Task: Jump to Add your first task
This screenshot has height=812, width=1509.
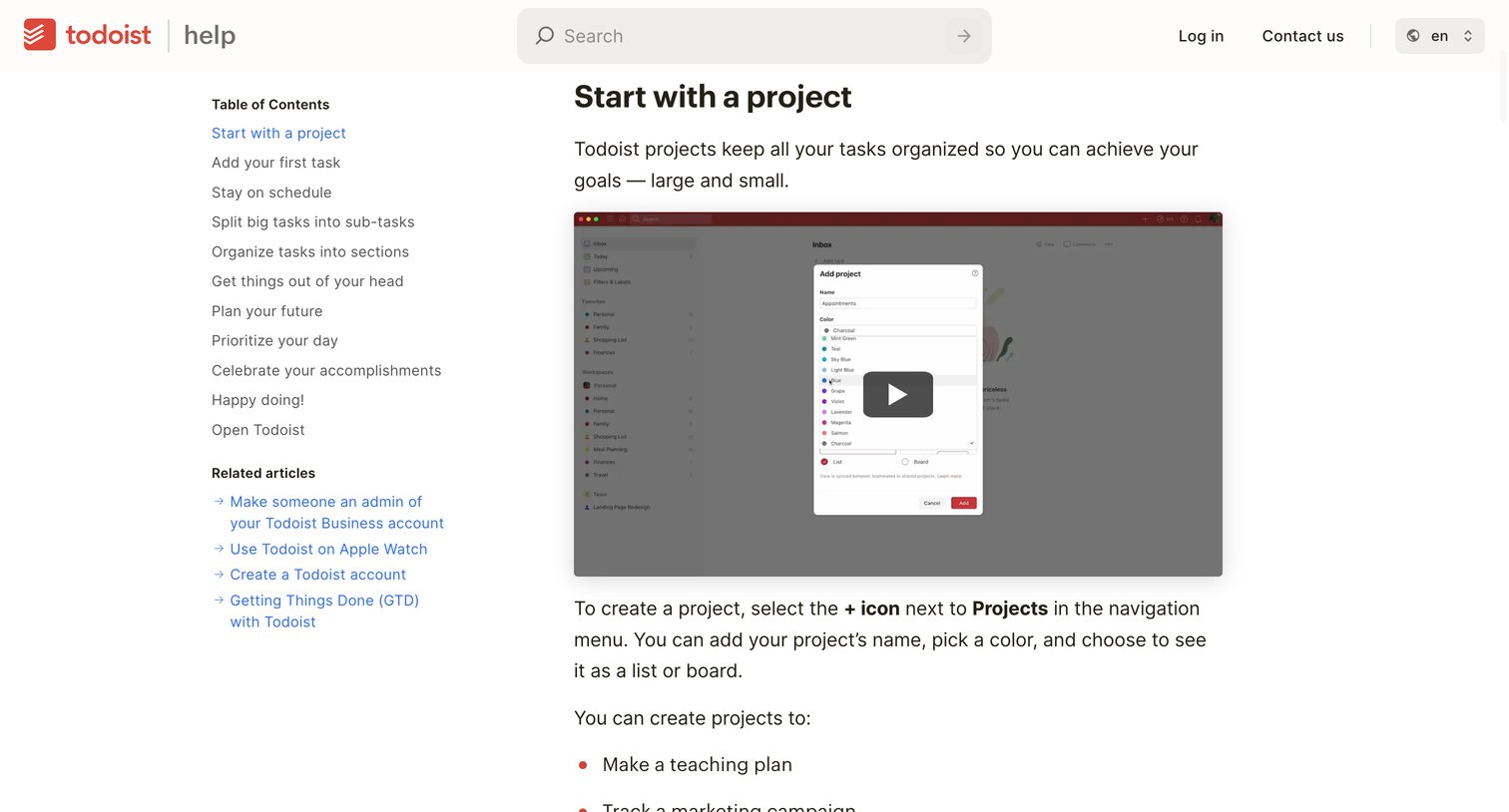Action: (275, 163)
